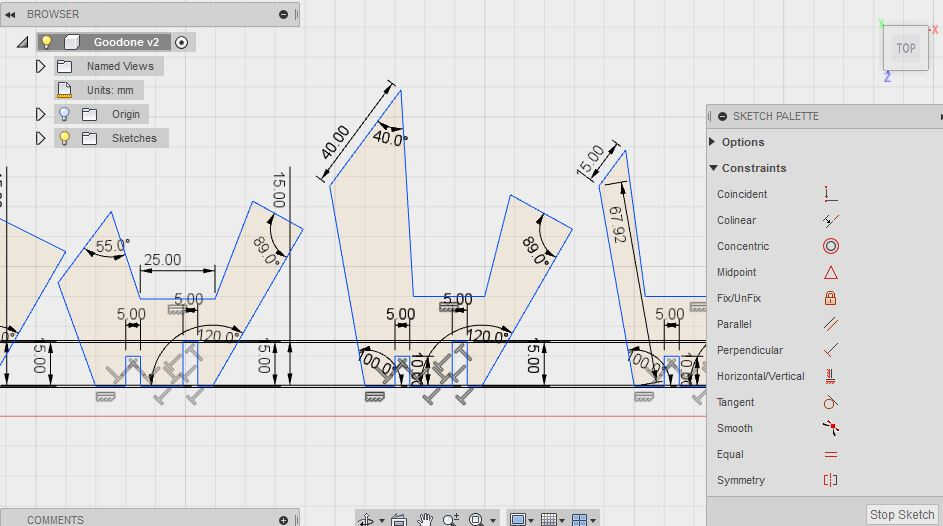
Task: Click the BROWSER panel title
Action: pos(53,14)
